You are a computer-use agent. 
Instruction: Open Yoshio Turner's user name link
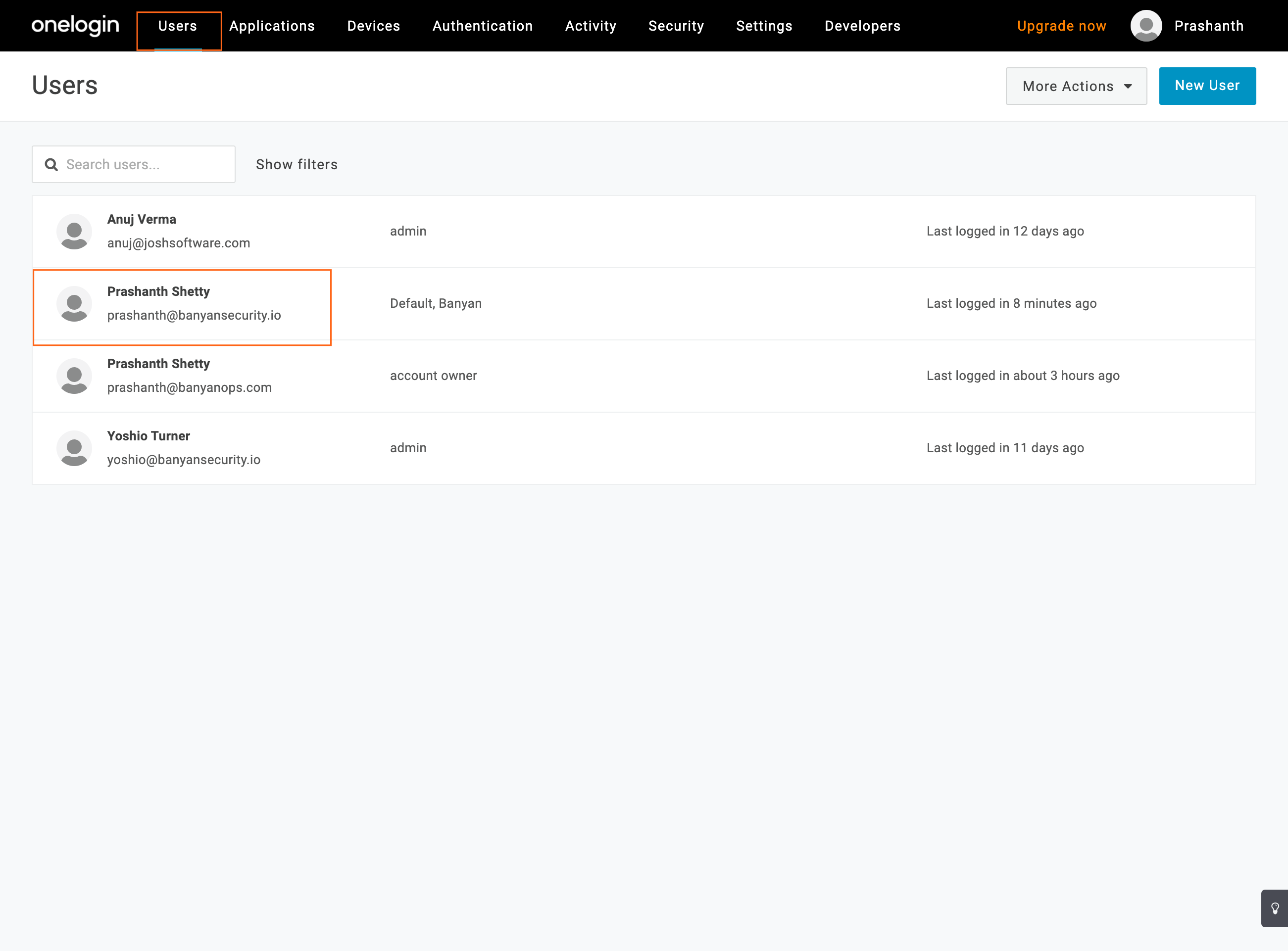tap(149, 436)
